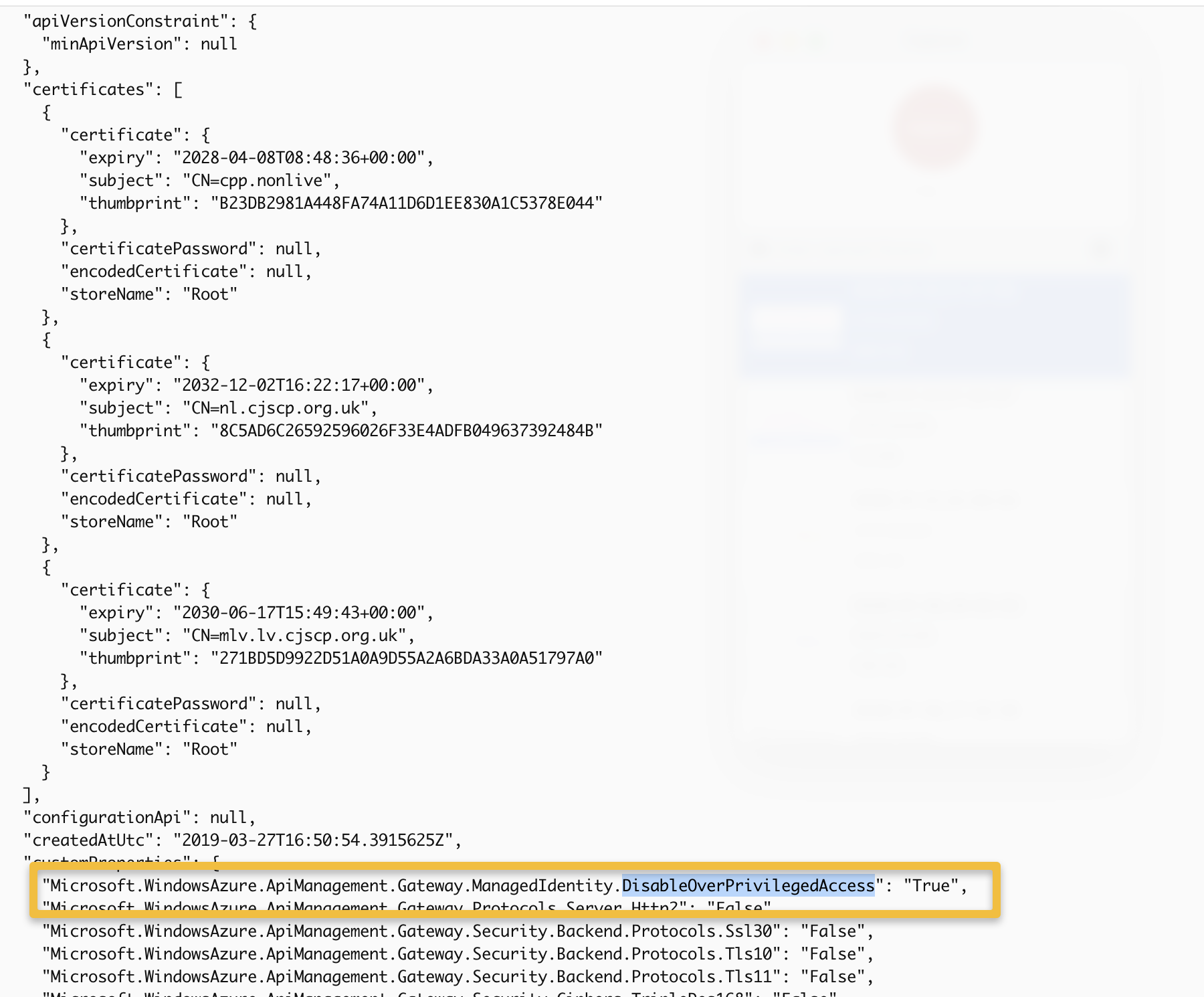Viewport: 1204px width, 997px height.
Task: Click the highlighted DisableOverPrivilegedAccess text
Action: tap(748, 885)
